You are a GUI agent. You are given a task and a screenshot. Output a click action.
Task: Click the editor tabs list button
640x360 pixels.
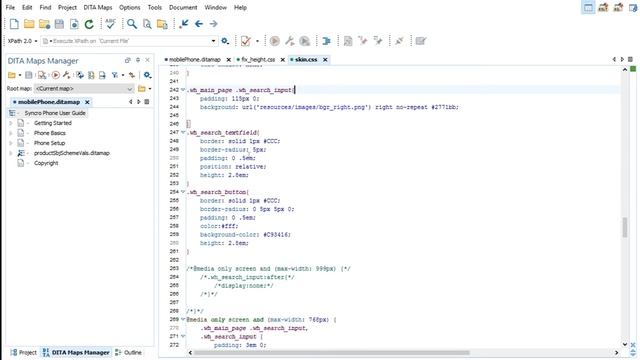(630, 60)
